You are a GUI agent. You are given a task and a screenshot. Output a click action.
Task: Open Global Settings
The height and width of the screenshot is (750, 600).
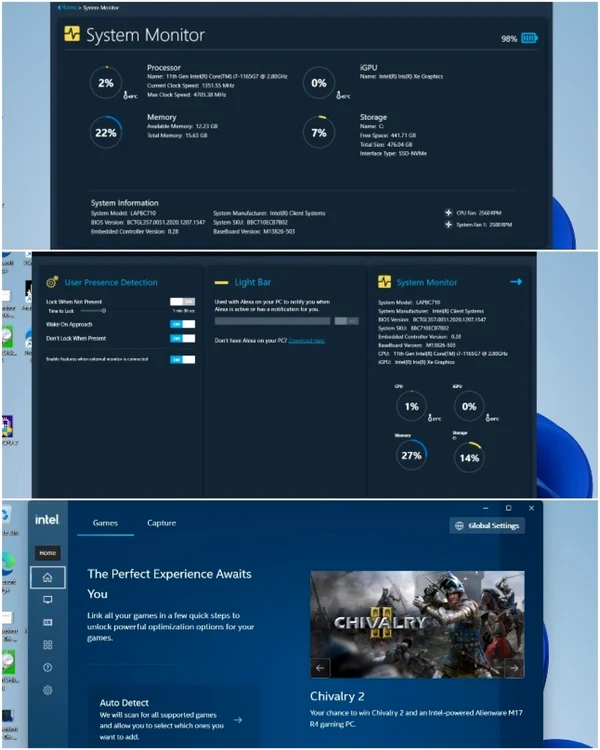[487, 526]
